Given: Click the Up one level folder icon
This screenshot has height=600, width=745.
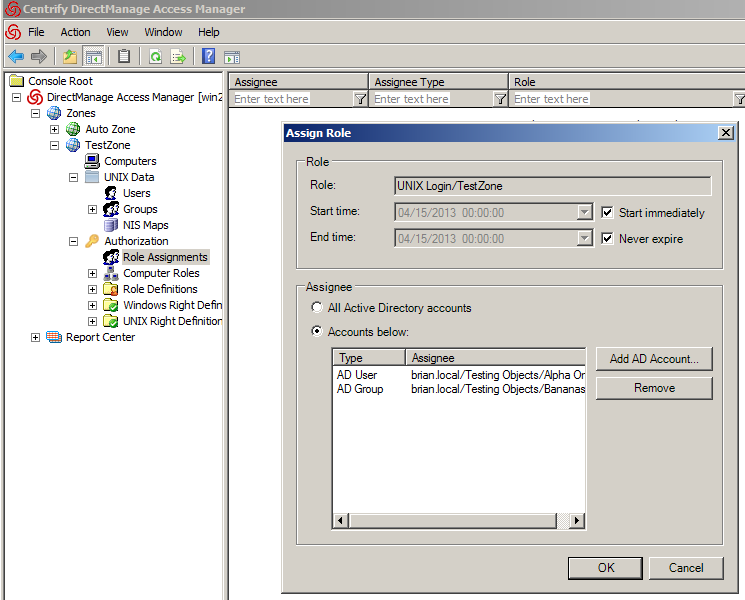Looking at the screenshot, I should pyautogui.click(x=70, y=57).
